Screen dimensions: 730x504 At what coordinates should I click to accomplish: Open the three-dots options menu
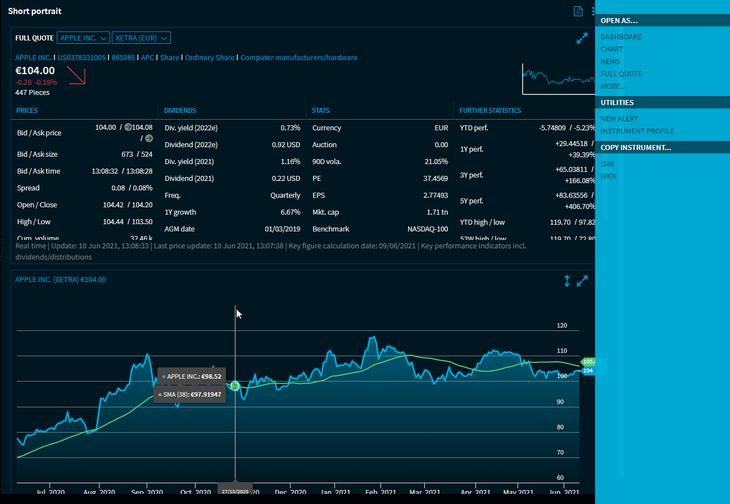[593, 11]
